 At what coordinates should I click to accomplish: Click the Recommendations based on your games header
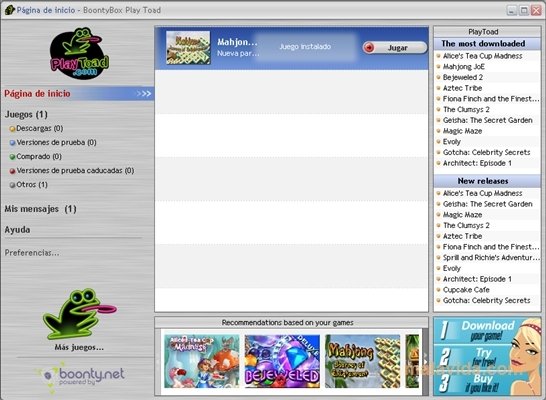287,323
